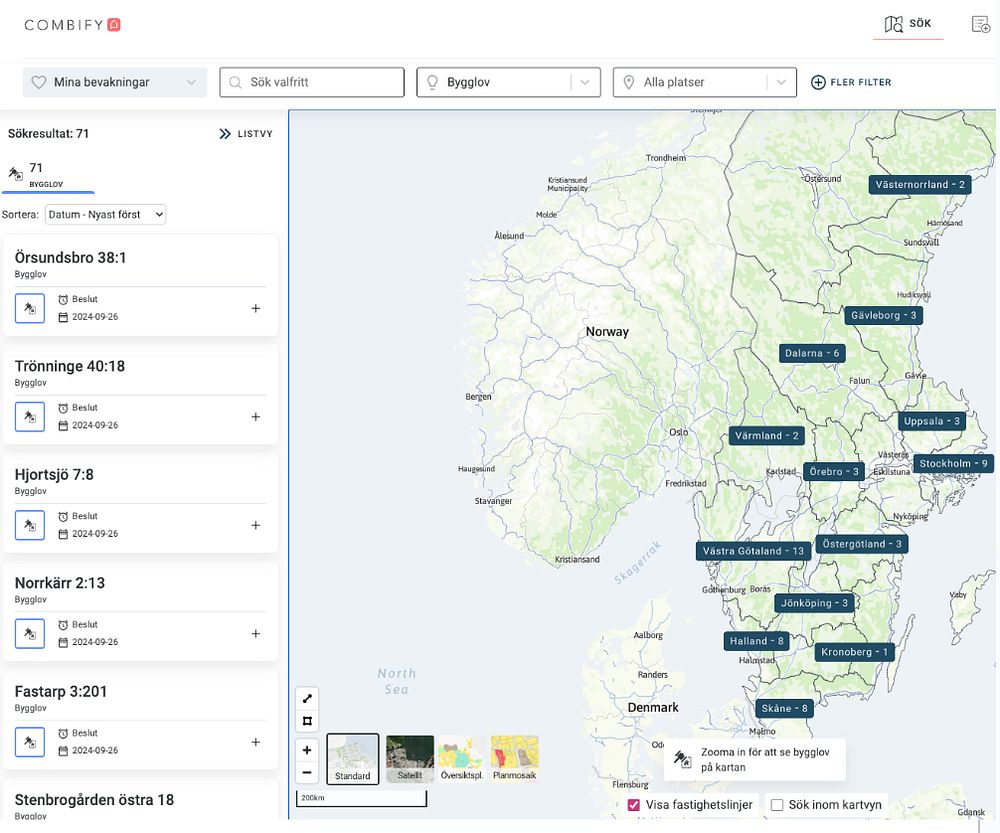1000x833 pixels.
Task: Click the FLER FILTER button
Action: tap(851, 82)
